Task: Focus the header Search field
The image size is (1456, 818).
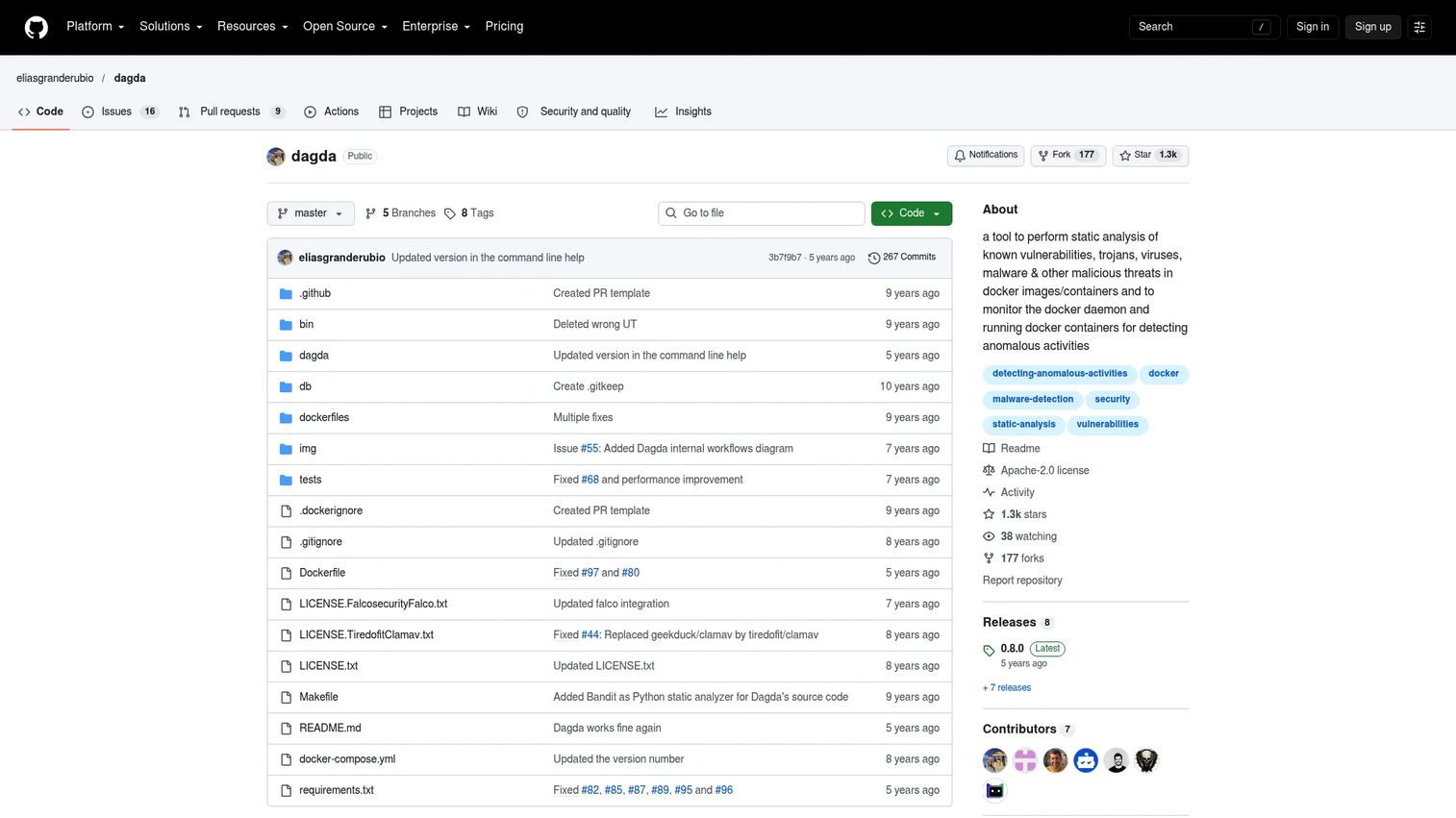Action: (1204, 27)
